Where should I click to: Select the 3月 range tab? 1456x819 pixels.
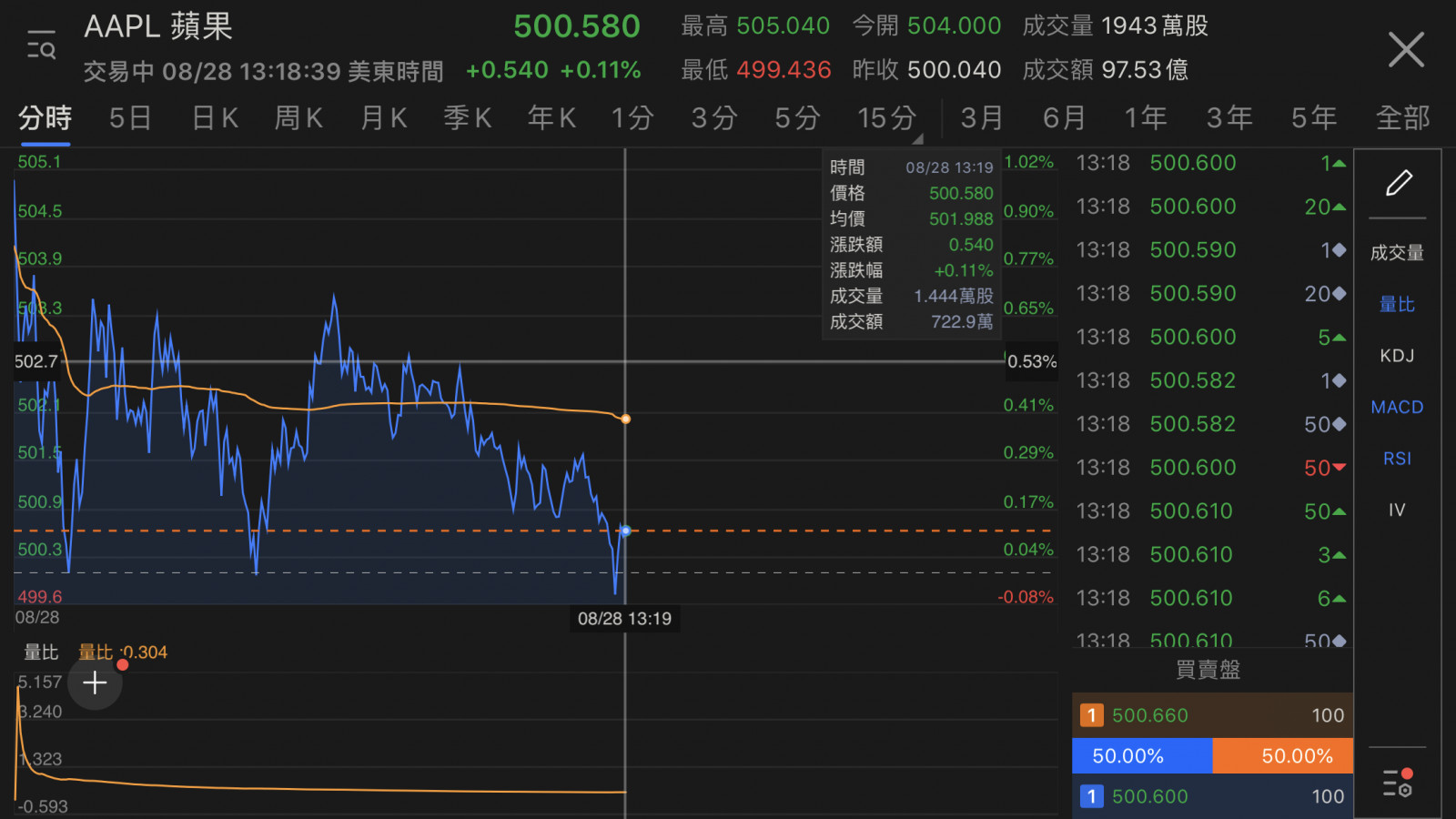click(x=982, y=118)
